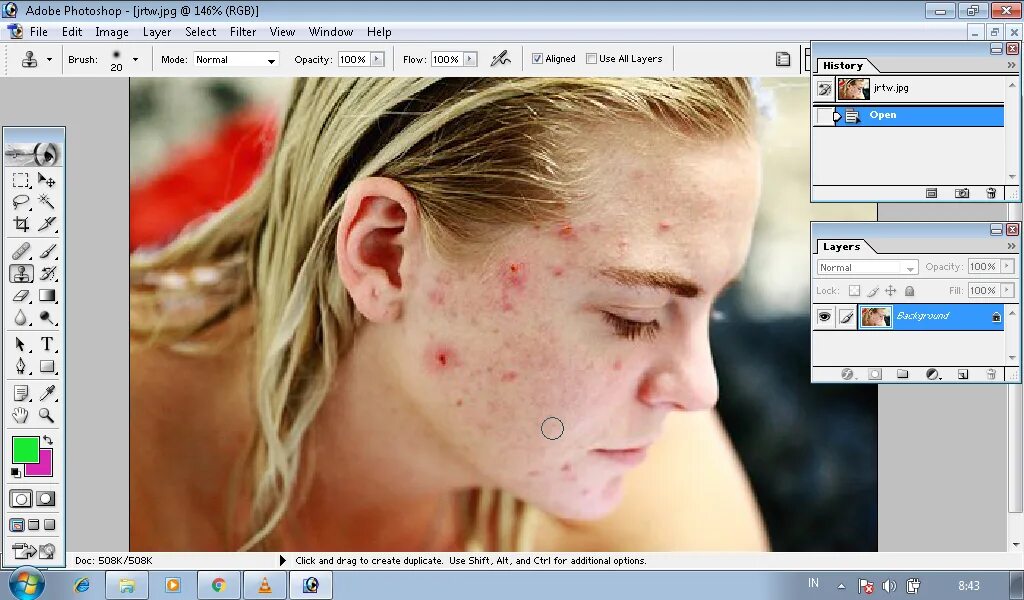Select the History Brush tool

click(x=46, y=273)
